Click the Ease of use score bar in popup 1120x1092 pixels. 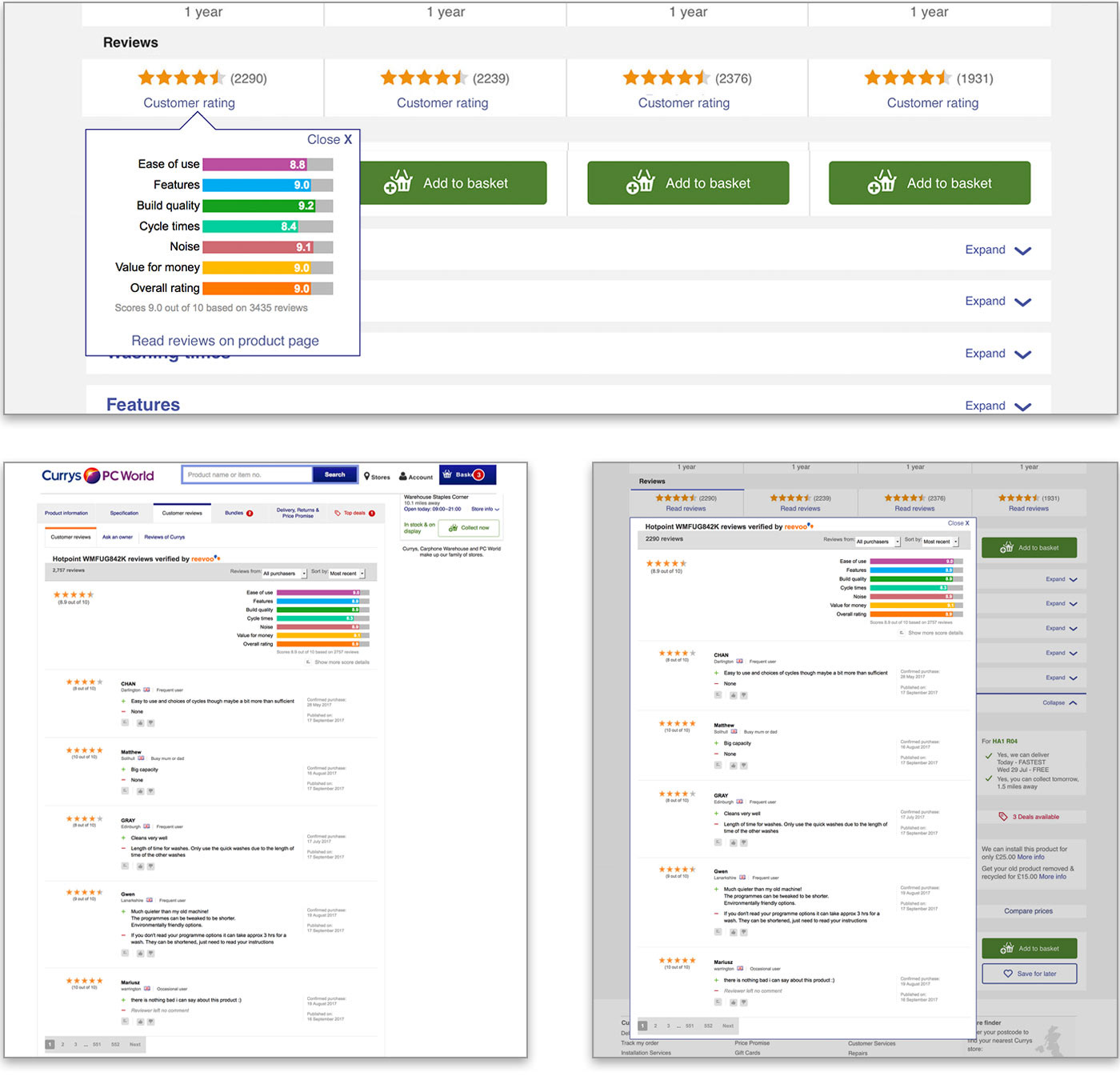(x=267, y=164)
